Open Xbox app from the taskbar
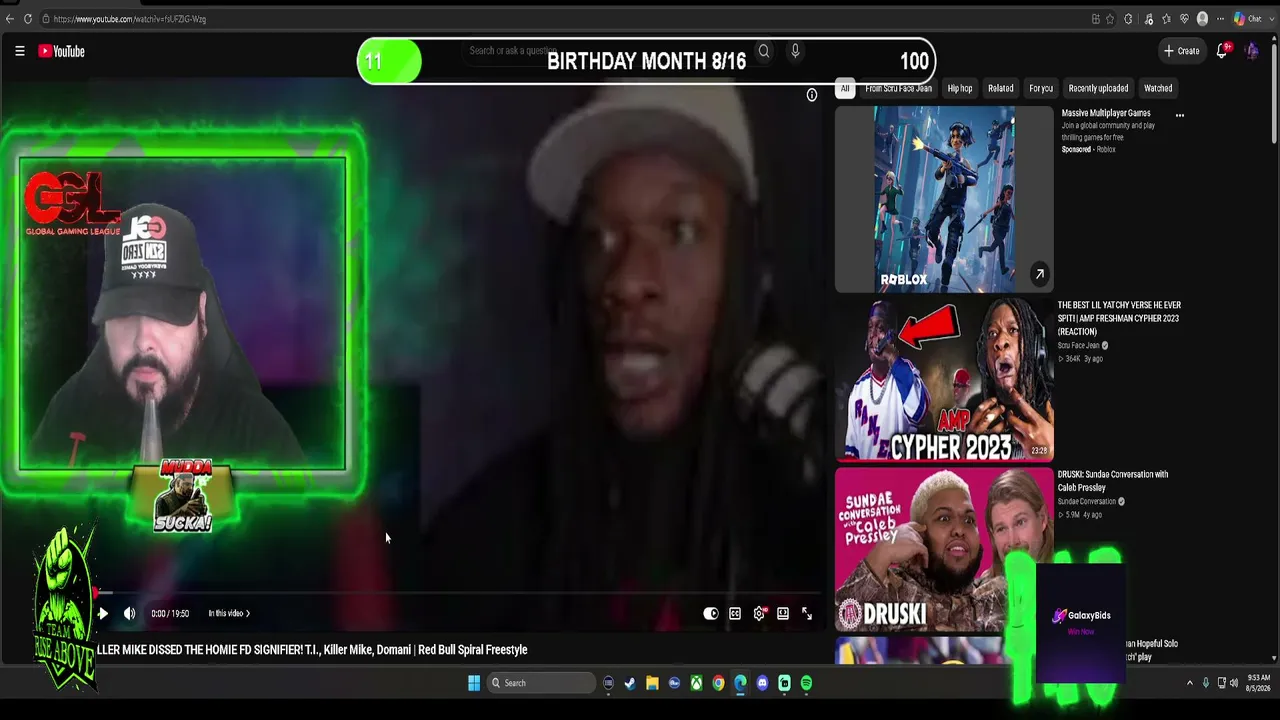The image size is (1280, 720). pos(696,683)
